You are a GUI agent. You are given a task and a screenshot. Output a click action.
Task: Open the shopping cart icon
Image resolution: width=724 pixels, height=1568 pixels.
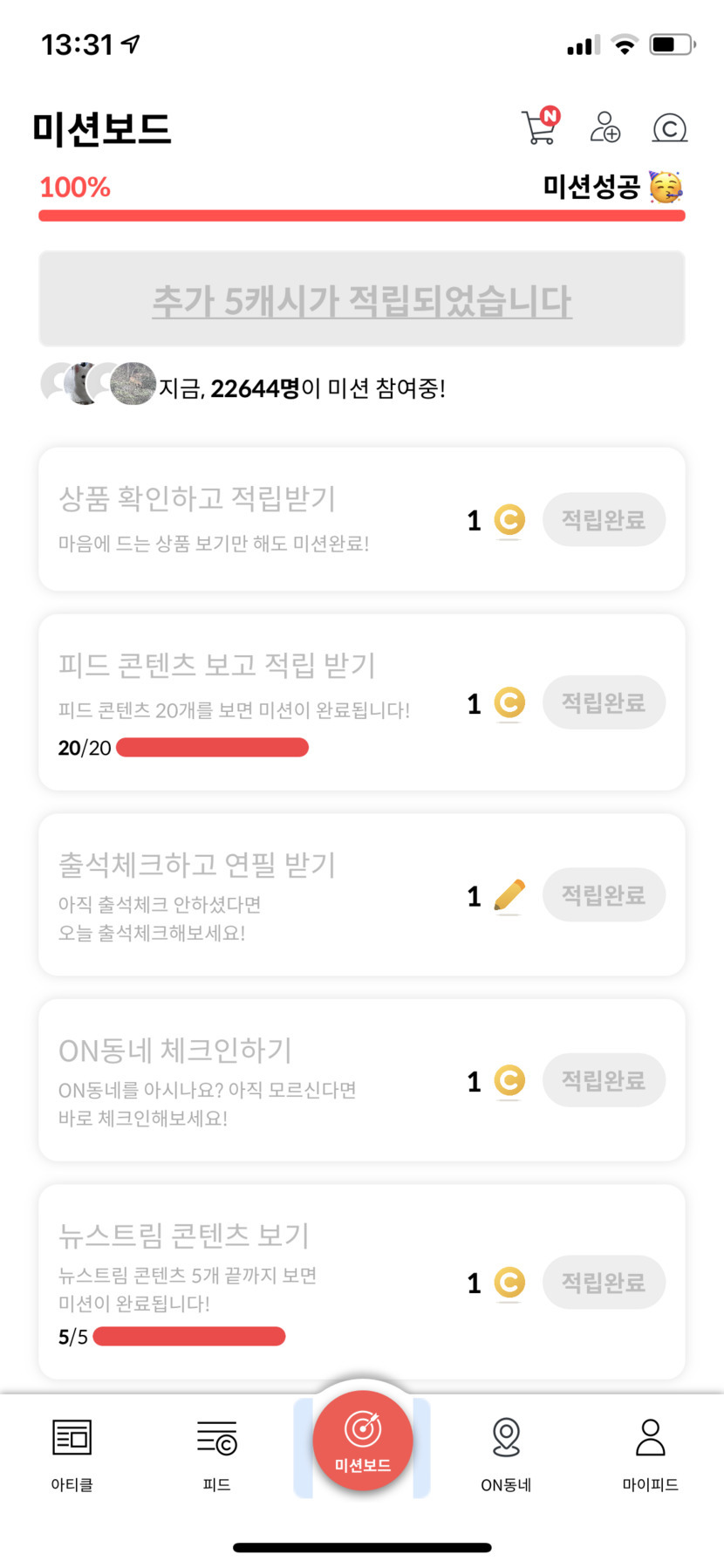pyautogui.click(x=540, y=127)
